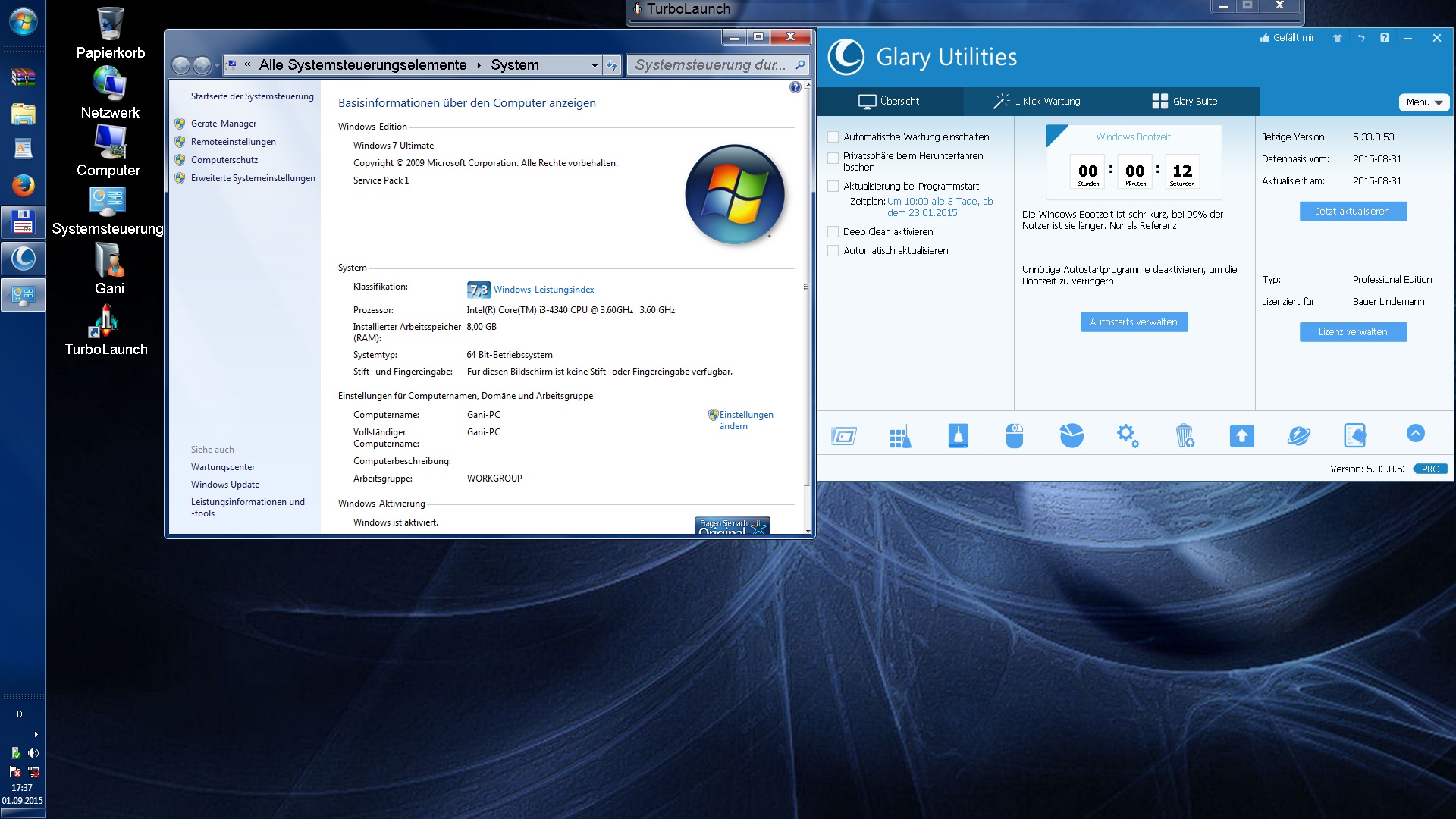This screenshot has height=819, width=1456.
Task: Click the upward arrow software update icon
Action: pos(1241,436)
